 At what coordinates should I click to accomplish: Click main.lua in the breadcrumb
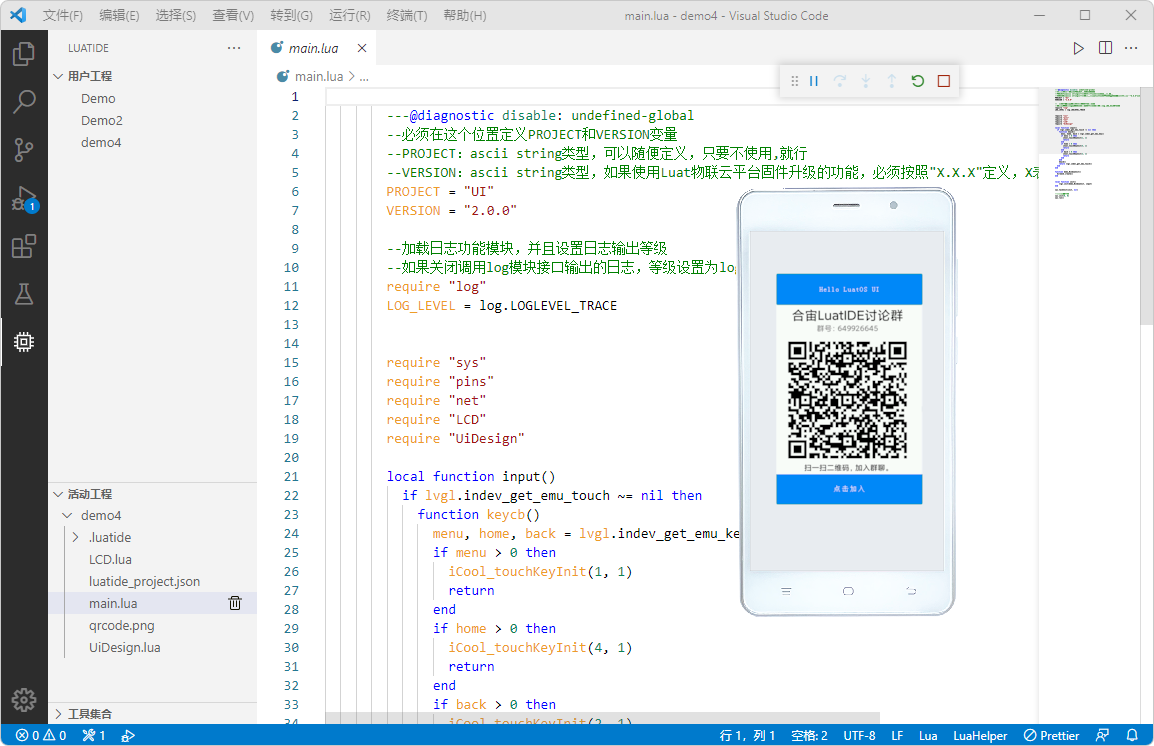pyautogui.click(x=319, y=77)
